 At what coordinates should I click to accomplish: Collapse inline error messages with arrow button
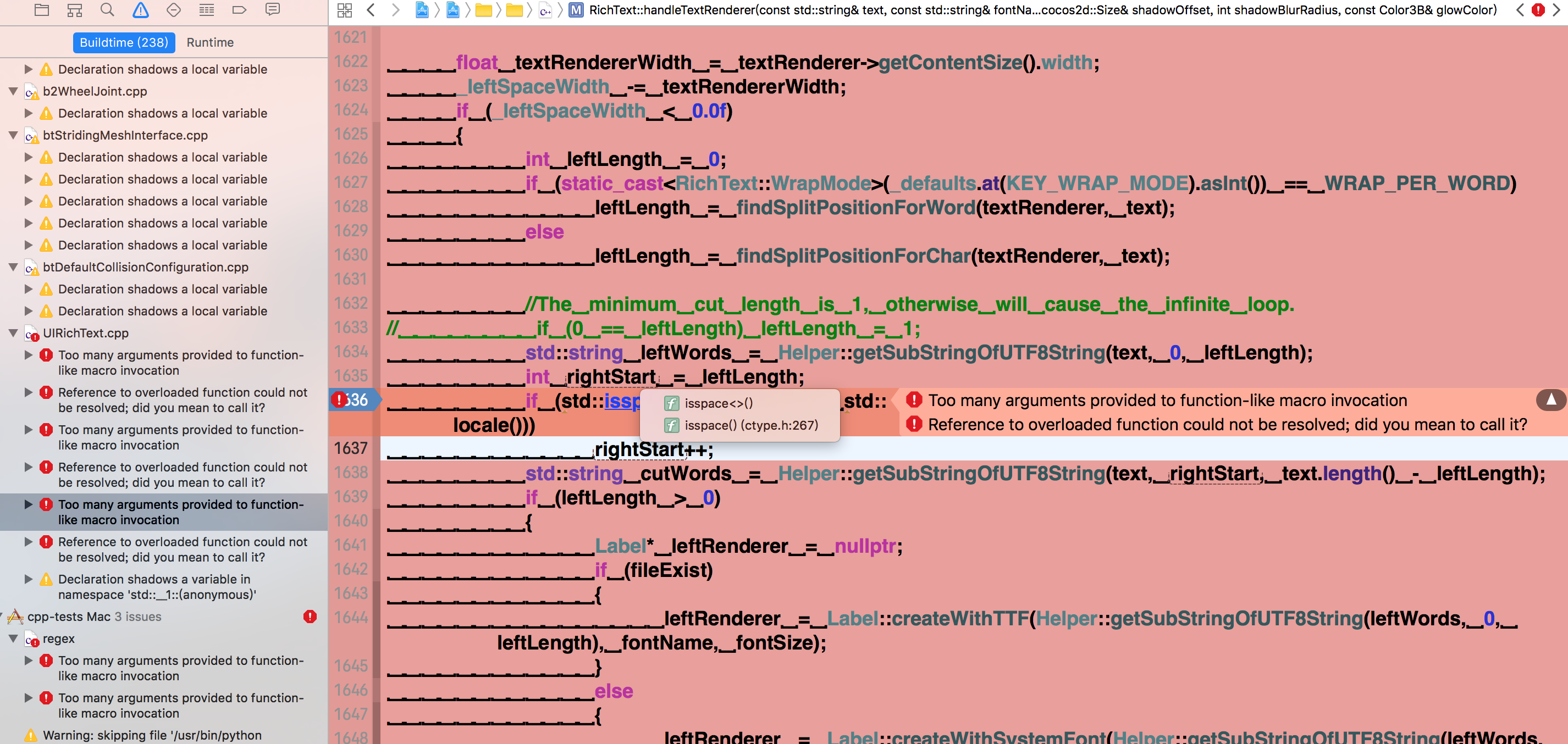click(1551, 400)
